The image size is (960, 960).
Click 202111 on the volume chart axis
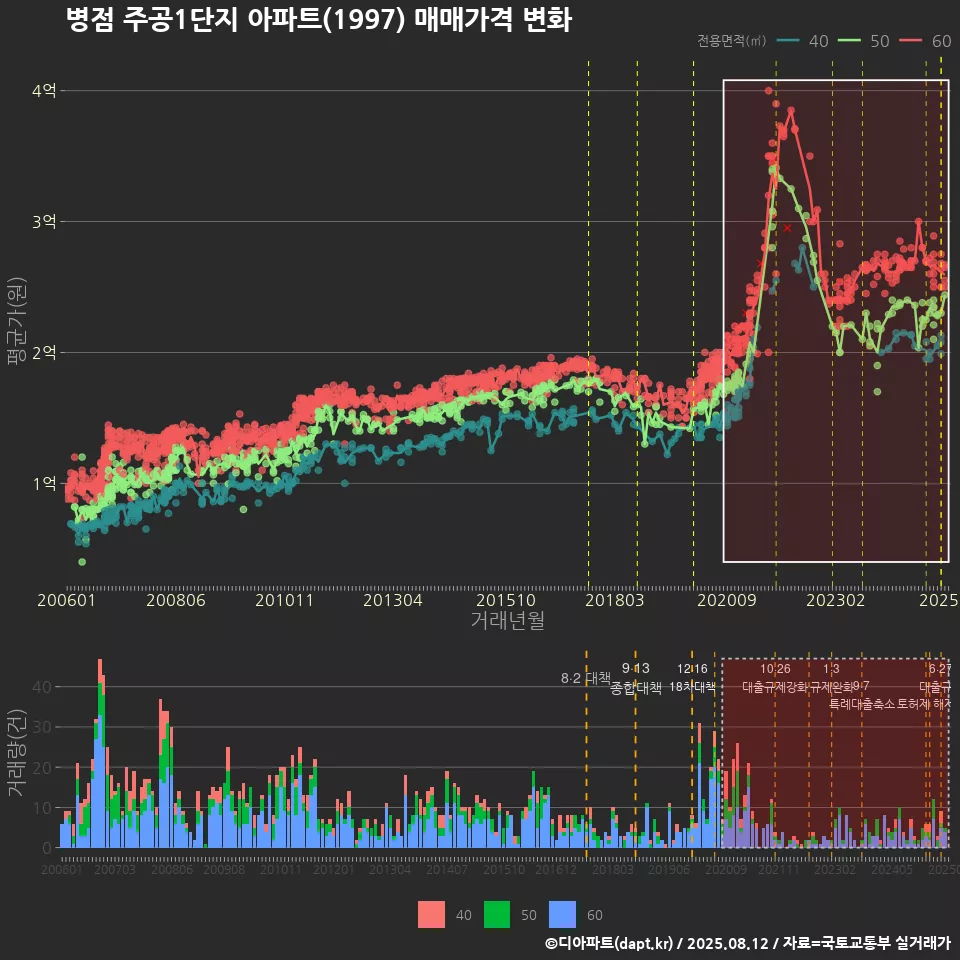[x=779, y=869]
